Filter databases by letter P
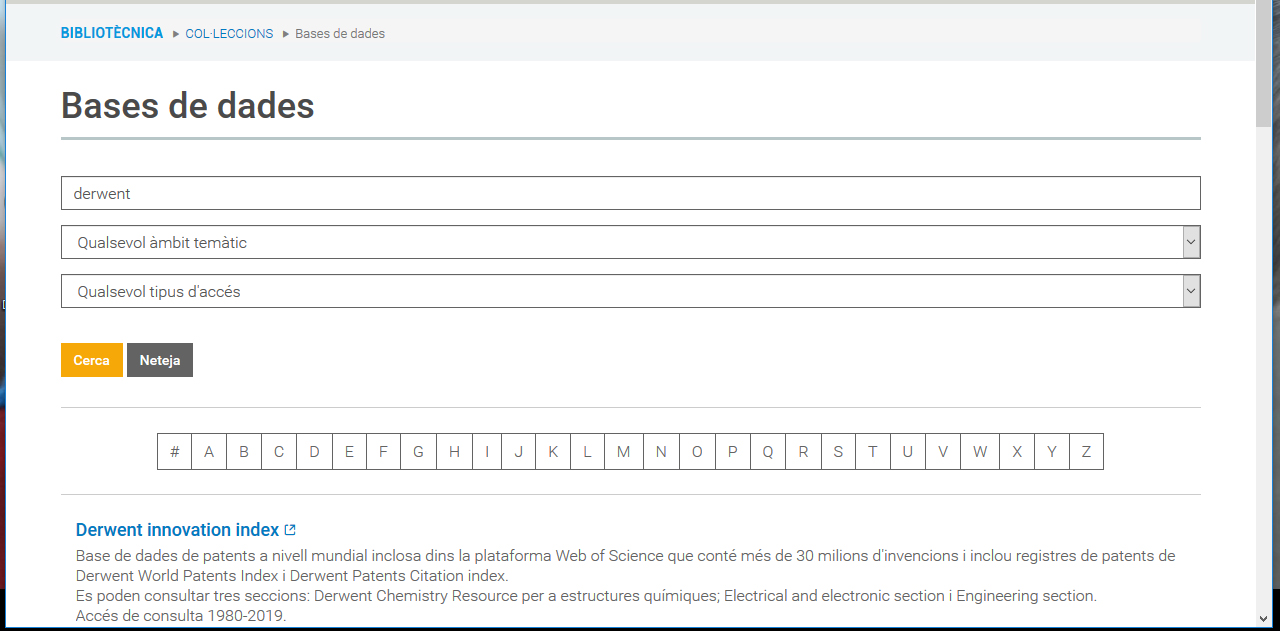Screen dimensions: 1280x631 pyautogui.click(x=732, y=452)
